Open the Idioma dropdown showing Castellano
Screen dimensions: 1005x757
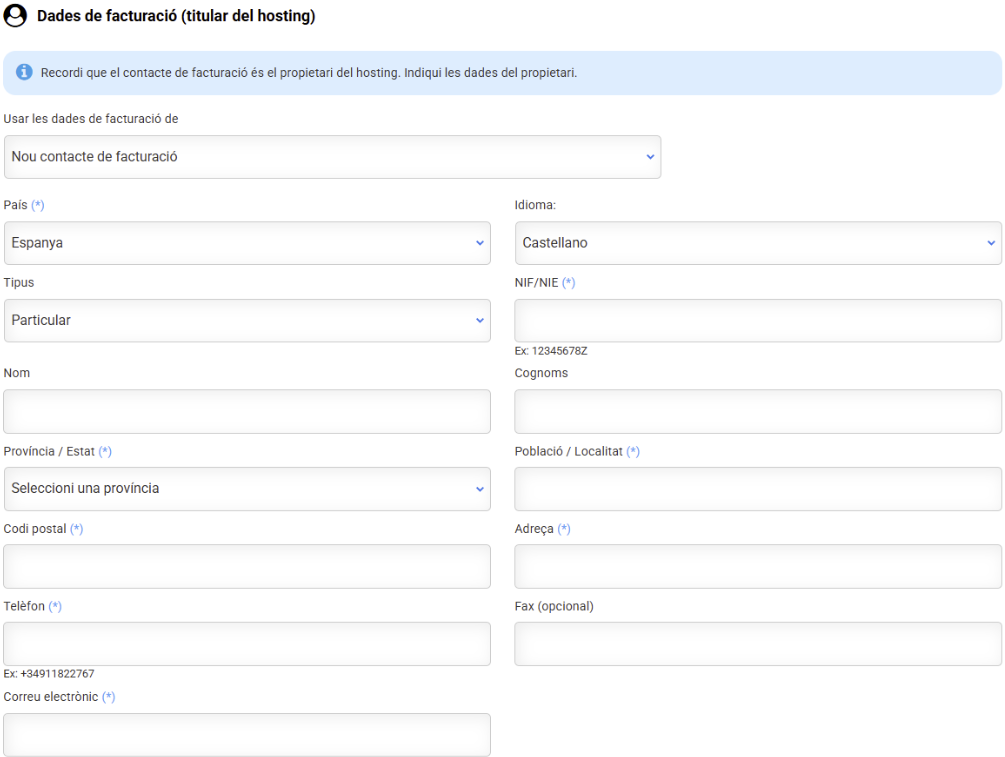coord(757,243)
